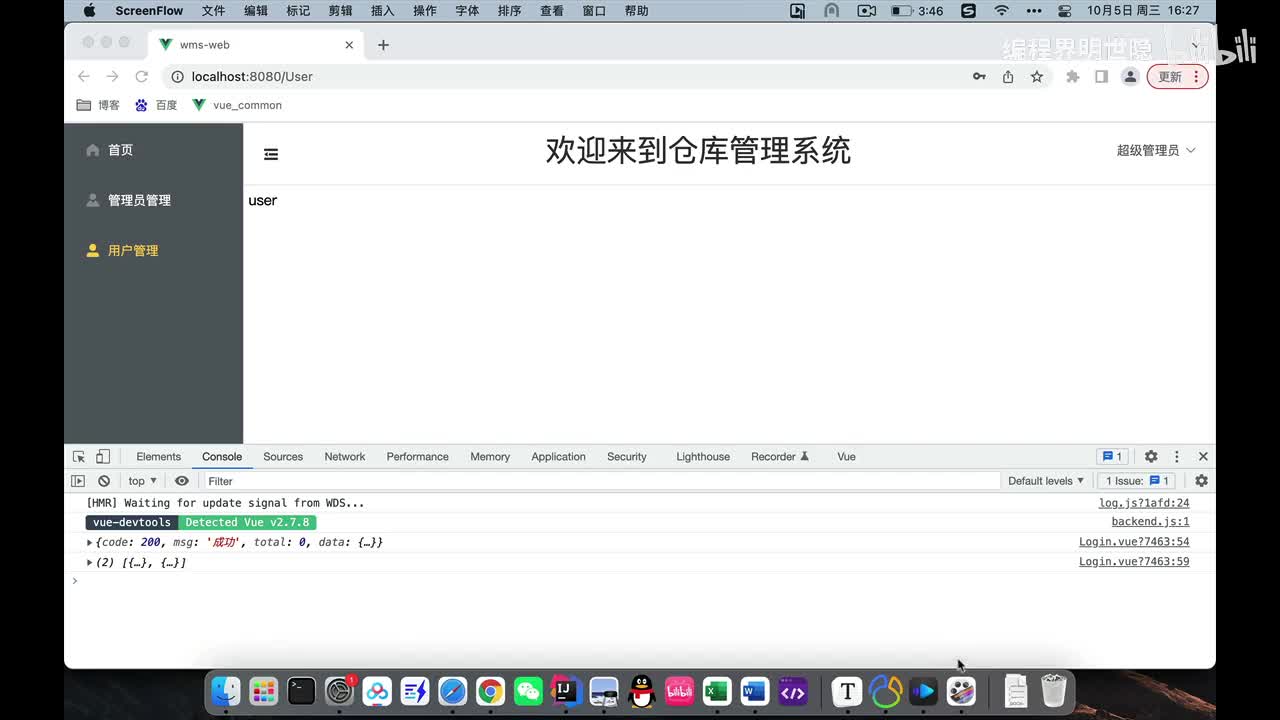This screenshot has width=1280, height=720.
Task: Show the console sidebar panel
Action: pos(78,481)
